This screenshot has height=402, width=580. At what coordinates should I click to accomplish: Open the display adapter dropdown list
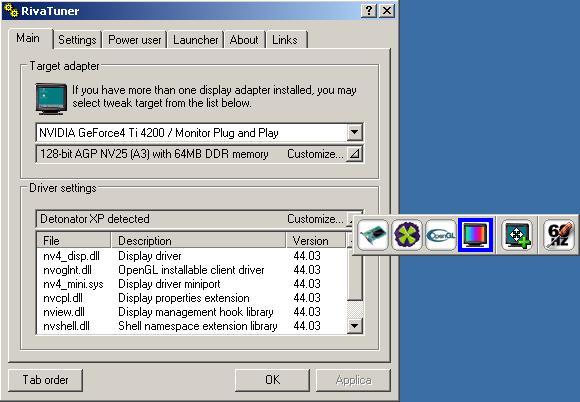(x=354, y=132)
